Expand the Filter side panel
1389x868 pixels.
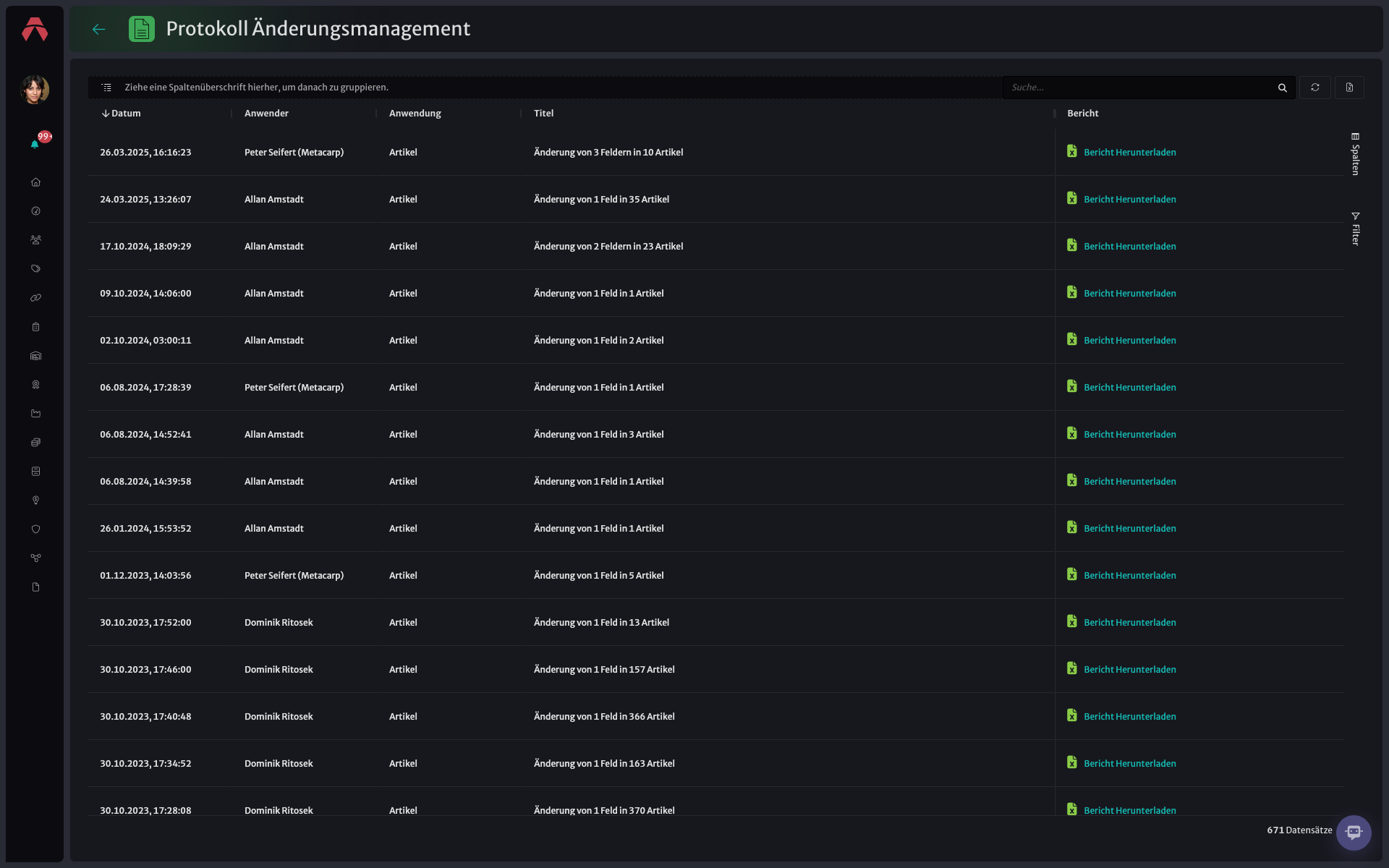coord(1356,229)
